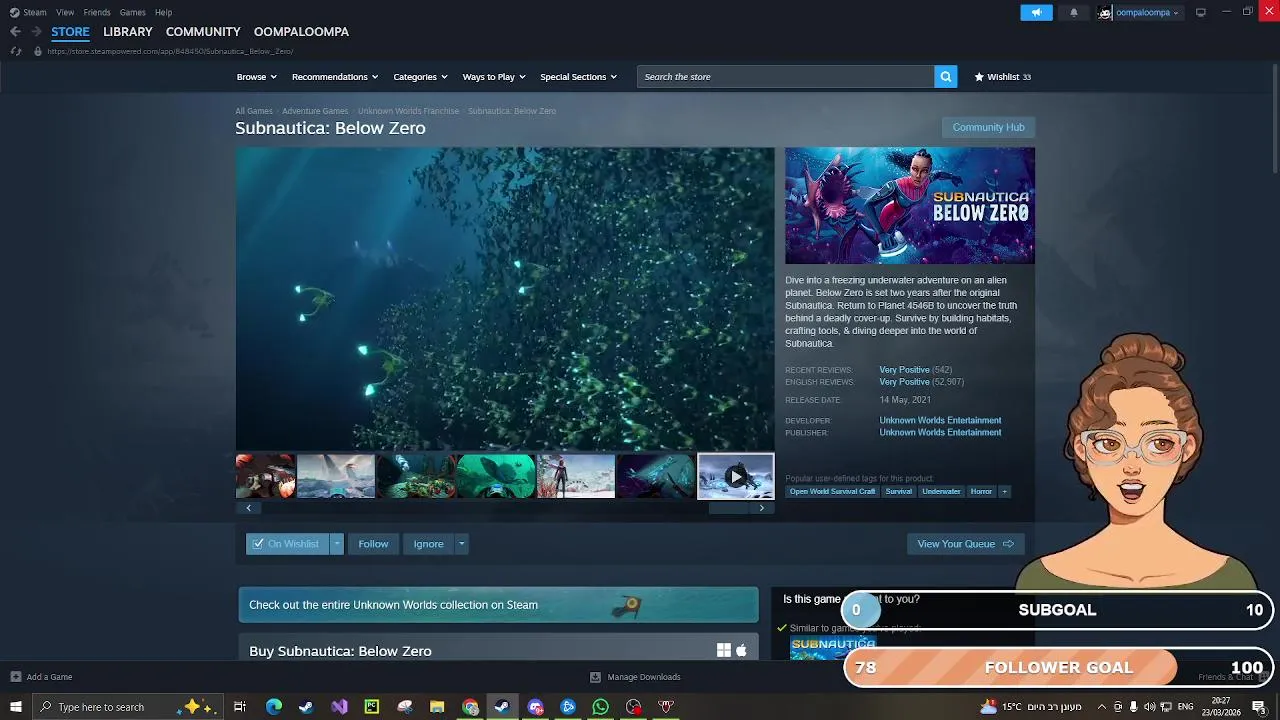Open WhatsApp from the taskbar
Viewport: 1280px width, 720px height.
[600, 707]
